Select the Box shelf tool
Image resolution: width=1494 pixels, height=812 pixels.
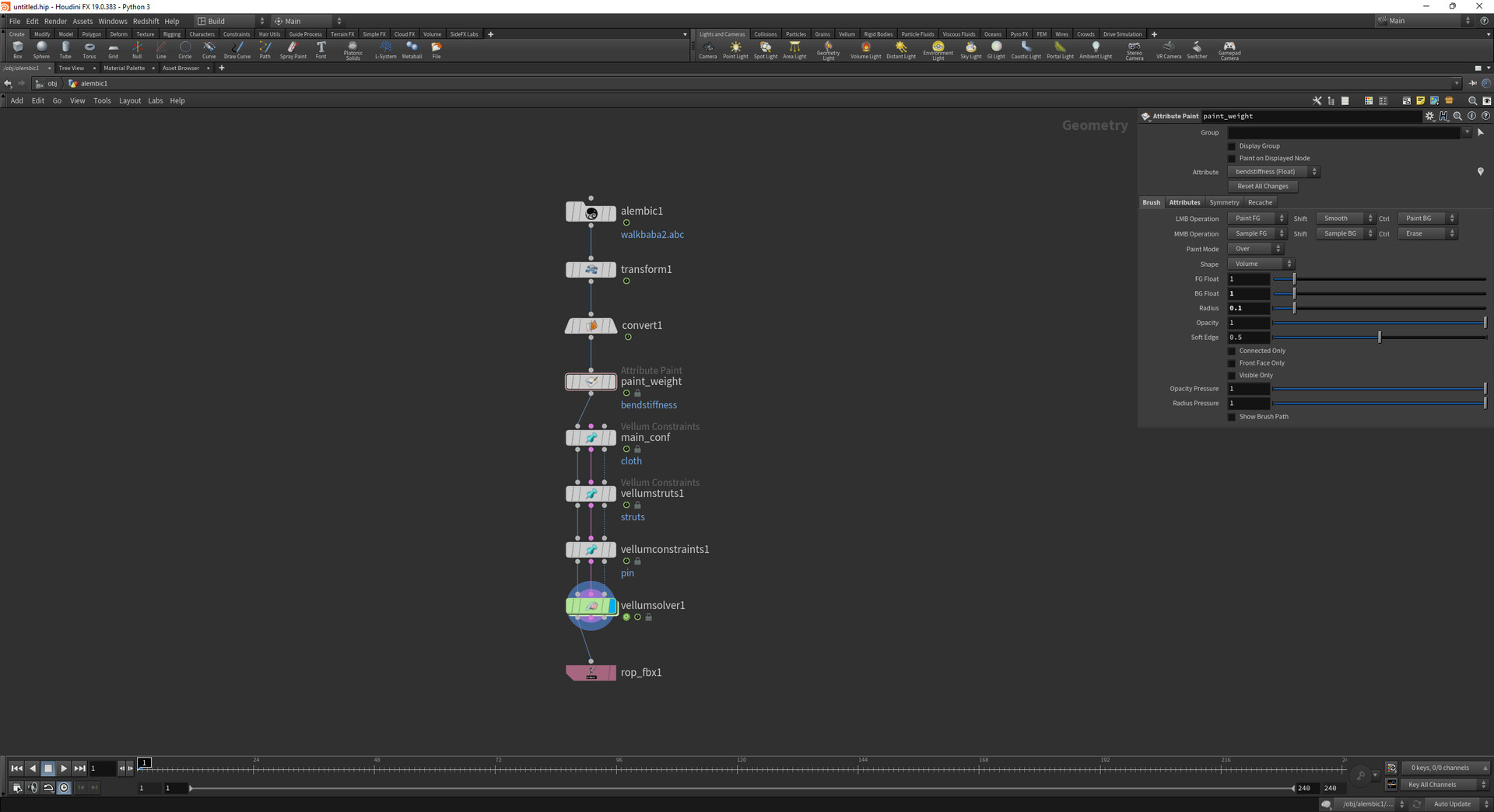[x=17, y=50]
